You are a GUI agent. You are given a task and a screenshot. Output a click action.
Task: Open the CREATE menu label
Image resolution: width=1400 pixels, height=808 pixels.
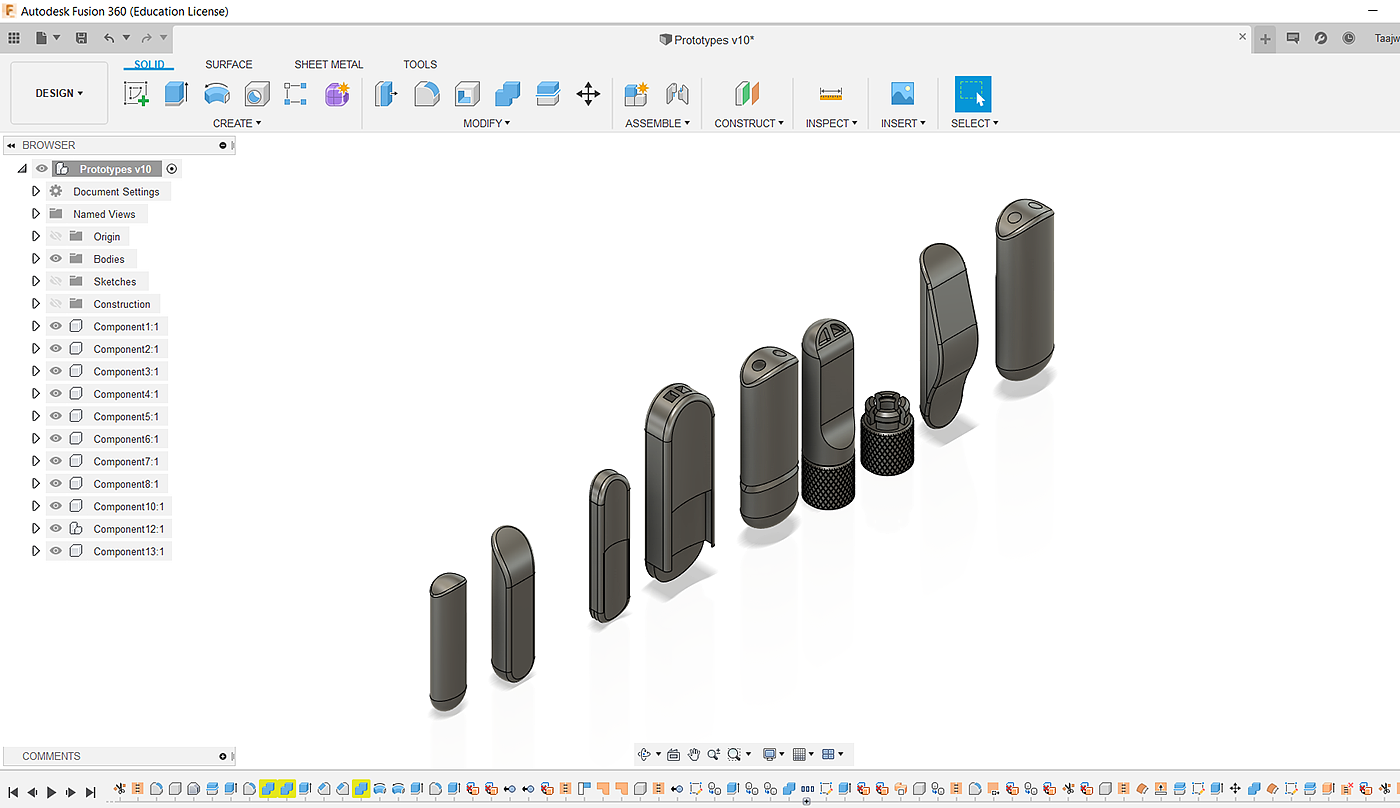point(237,123)
